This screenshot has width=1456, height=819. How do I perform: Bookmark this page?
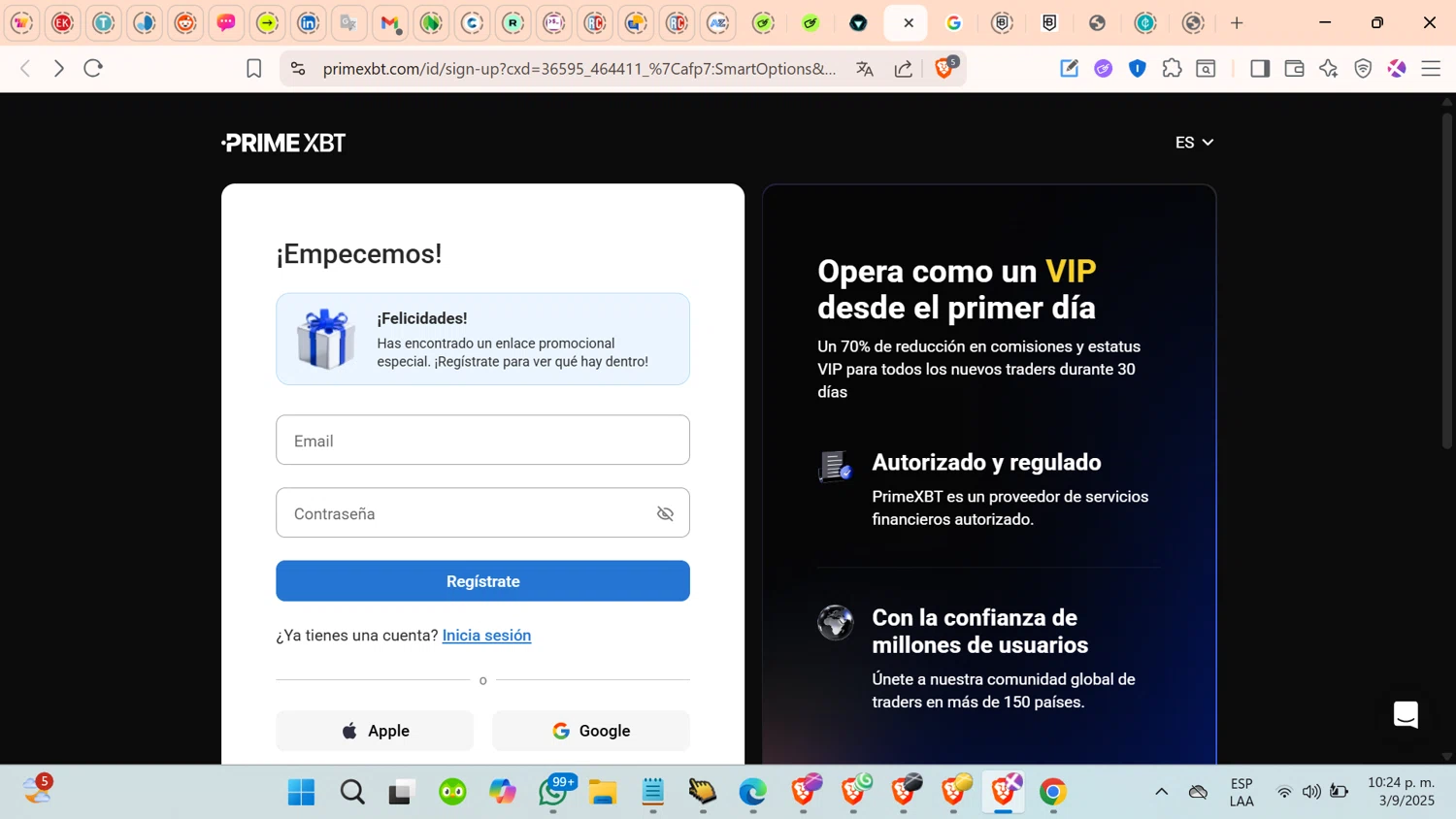(254, 69)
